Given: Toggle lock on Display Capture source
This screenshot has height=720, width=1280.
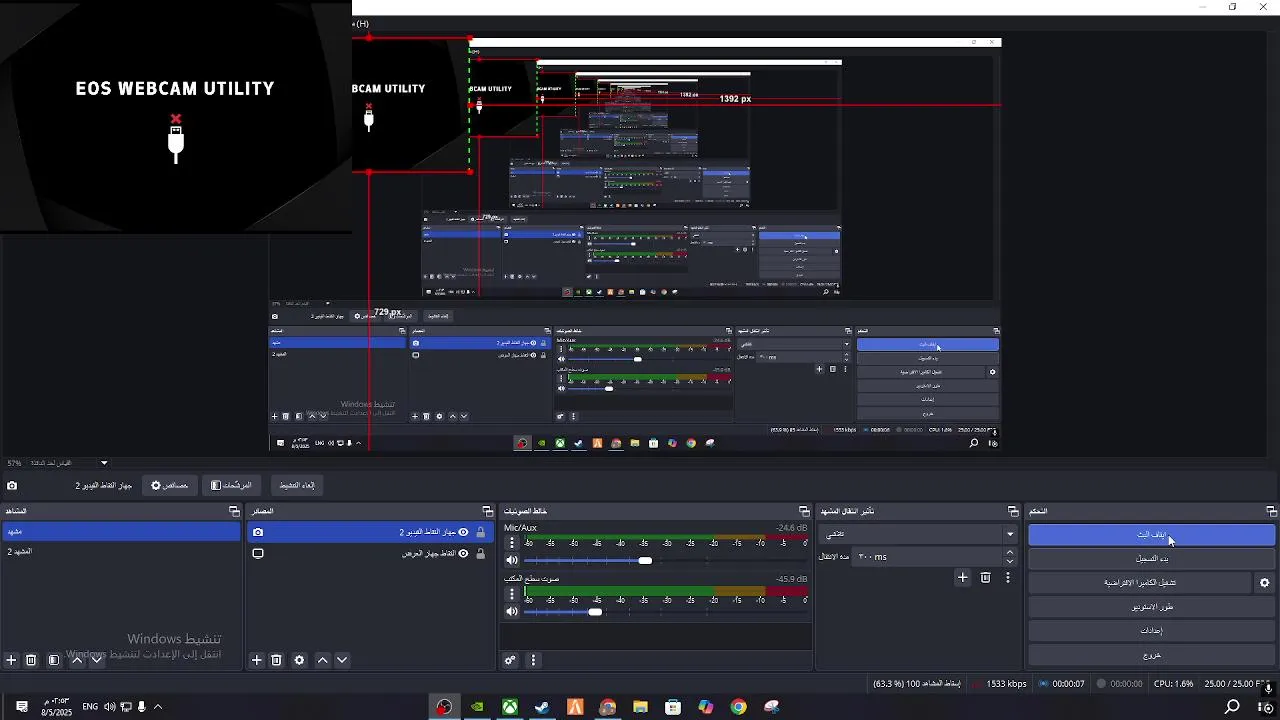Looking at the screenshot, I should (481, 553).
